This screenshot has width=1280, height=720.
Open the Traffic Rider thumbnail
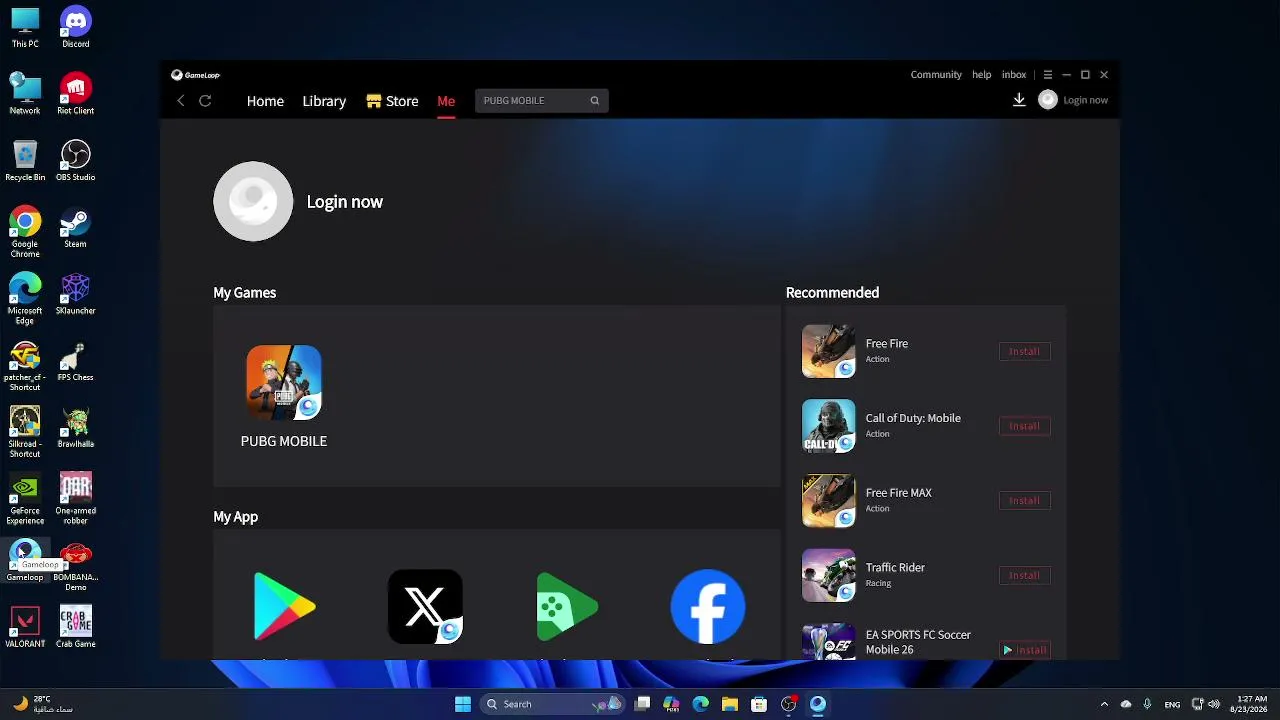829,575
